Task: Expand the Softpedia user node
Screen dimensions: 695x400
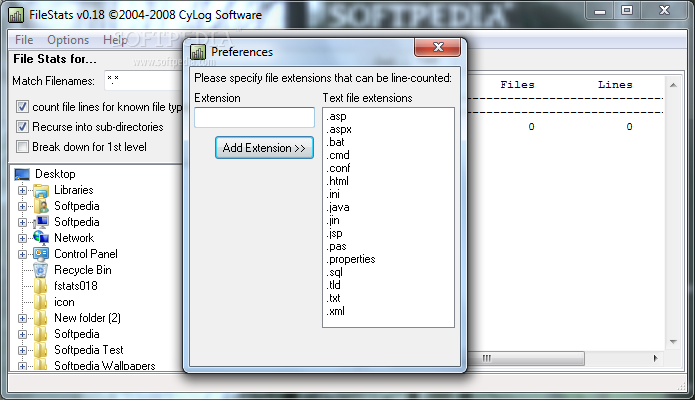Action: 22,207
